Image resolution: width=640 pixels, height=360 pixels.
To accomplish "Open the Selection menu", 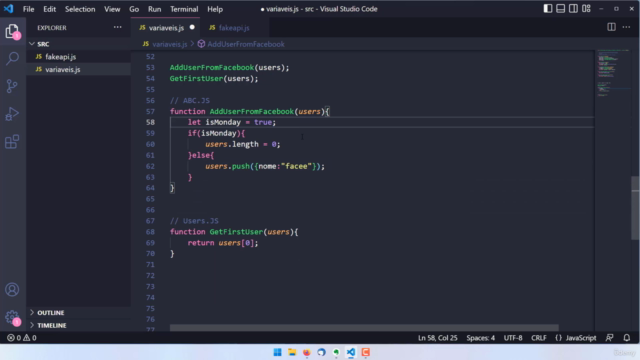I will (80, 9).
